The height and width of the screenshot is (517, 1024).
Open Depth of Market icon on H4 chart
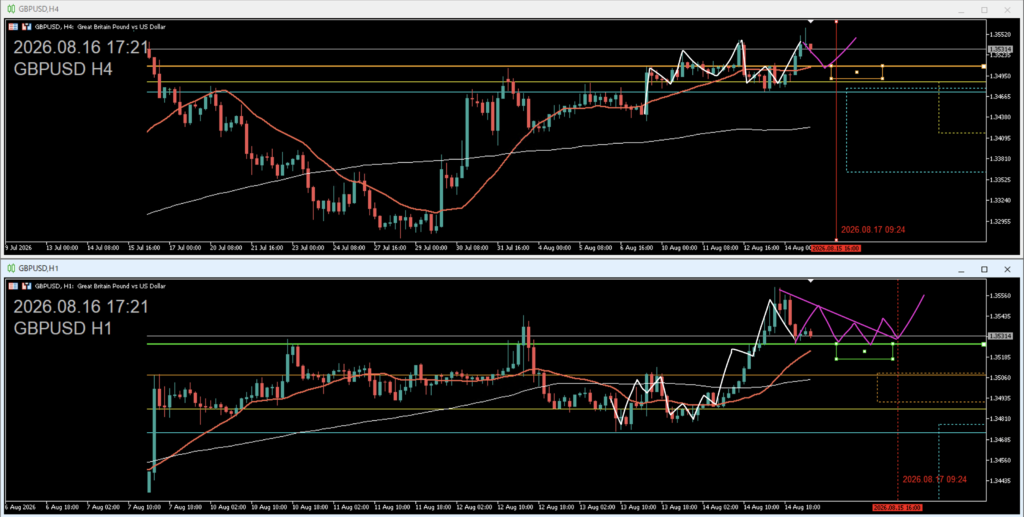point(27,27)
